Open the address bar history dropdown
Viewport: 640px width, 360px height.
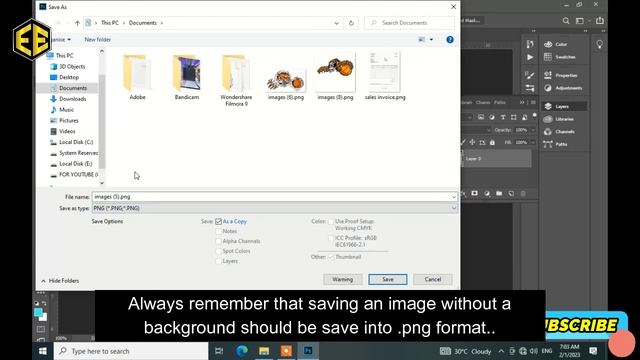tap(336, 23)
